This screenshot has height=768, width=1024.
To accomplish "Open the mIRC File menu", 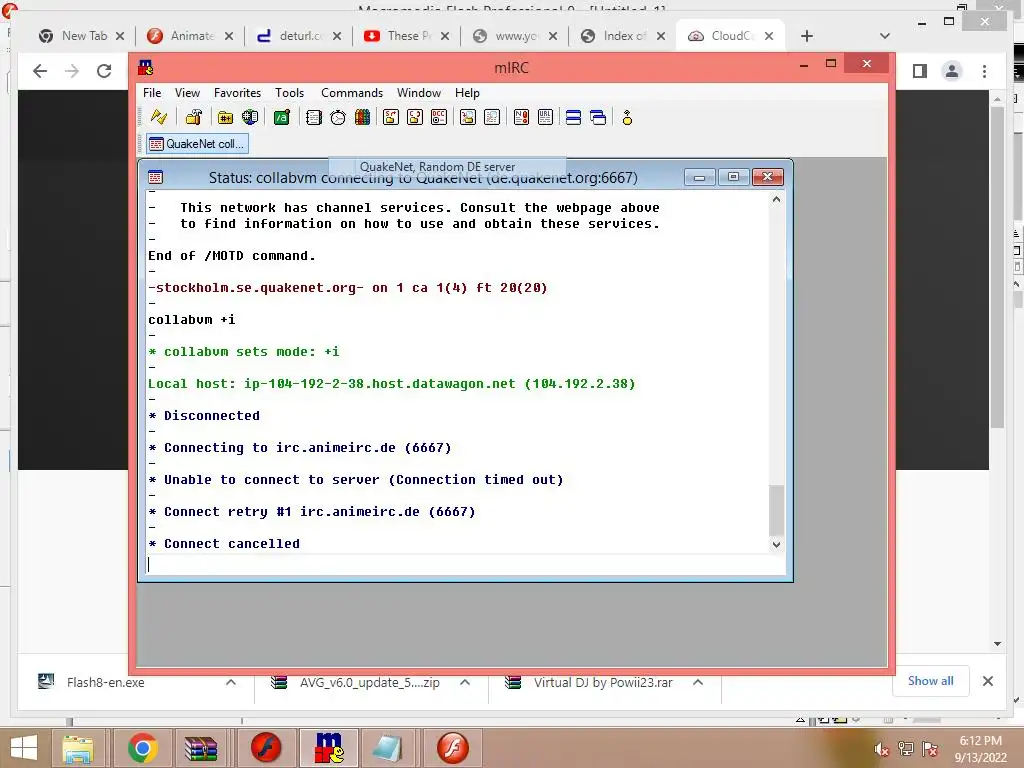I will (x=152, y=93).
